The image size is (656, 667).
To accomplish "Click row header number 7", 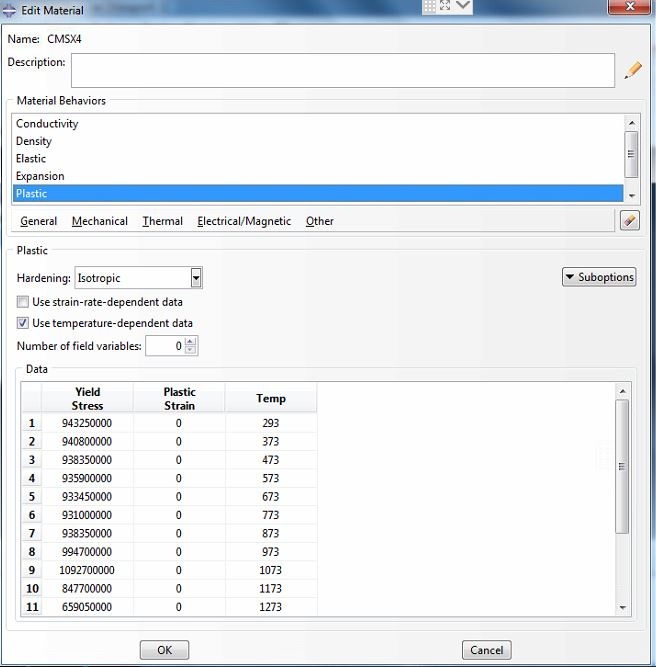I will click(x=31, y=533).
